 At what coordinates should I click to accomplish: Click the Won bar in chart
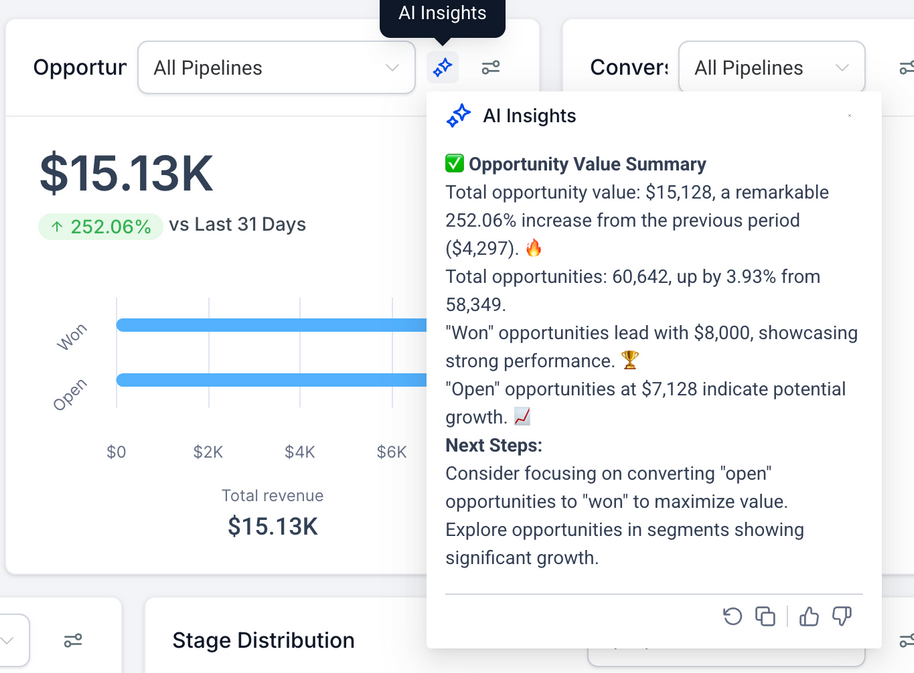(x=271, y=325)
